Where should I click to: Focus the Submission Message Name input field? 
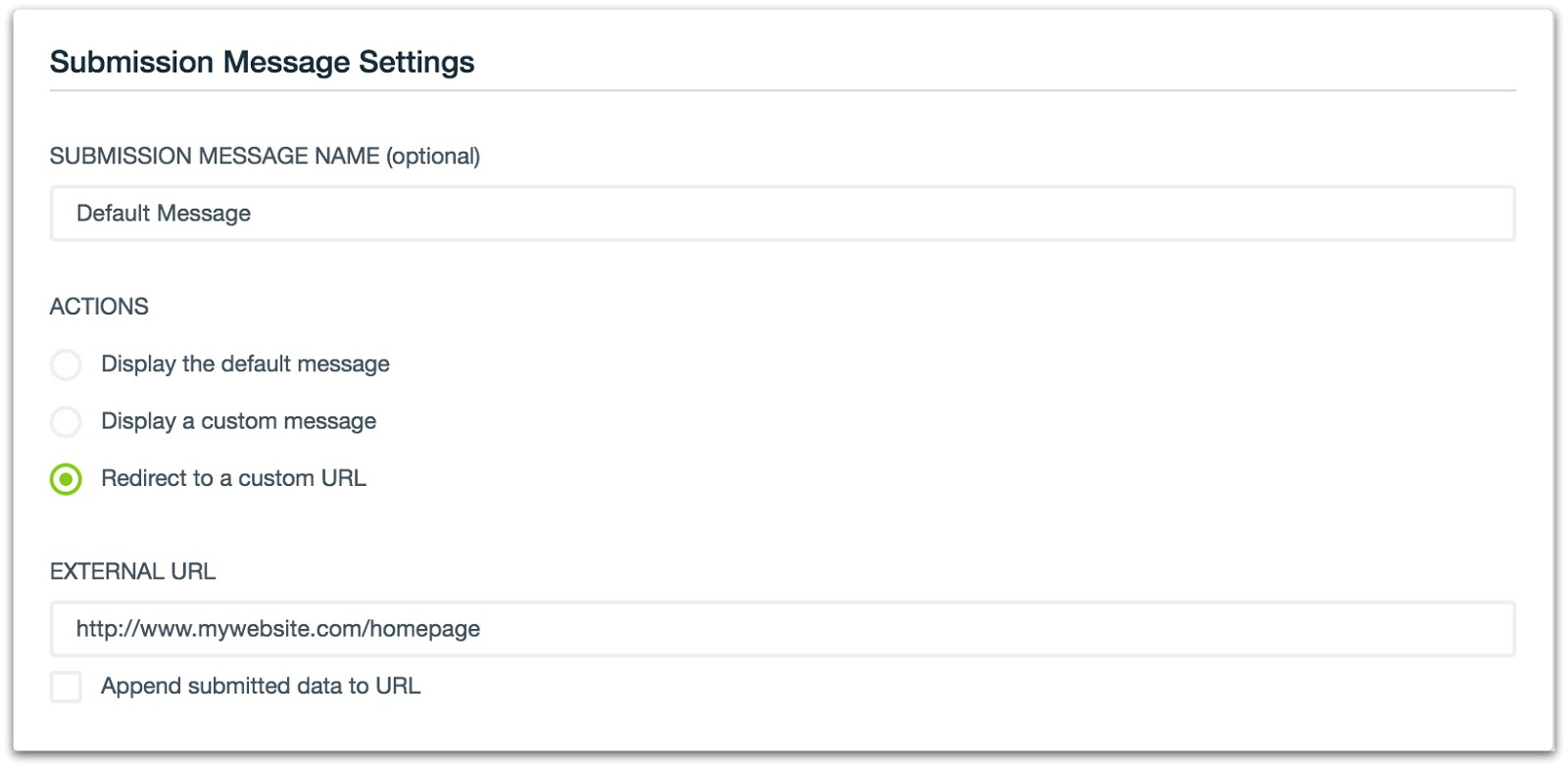coord(782,214)
